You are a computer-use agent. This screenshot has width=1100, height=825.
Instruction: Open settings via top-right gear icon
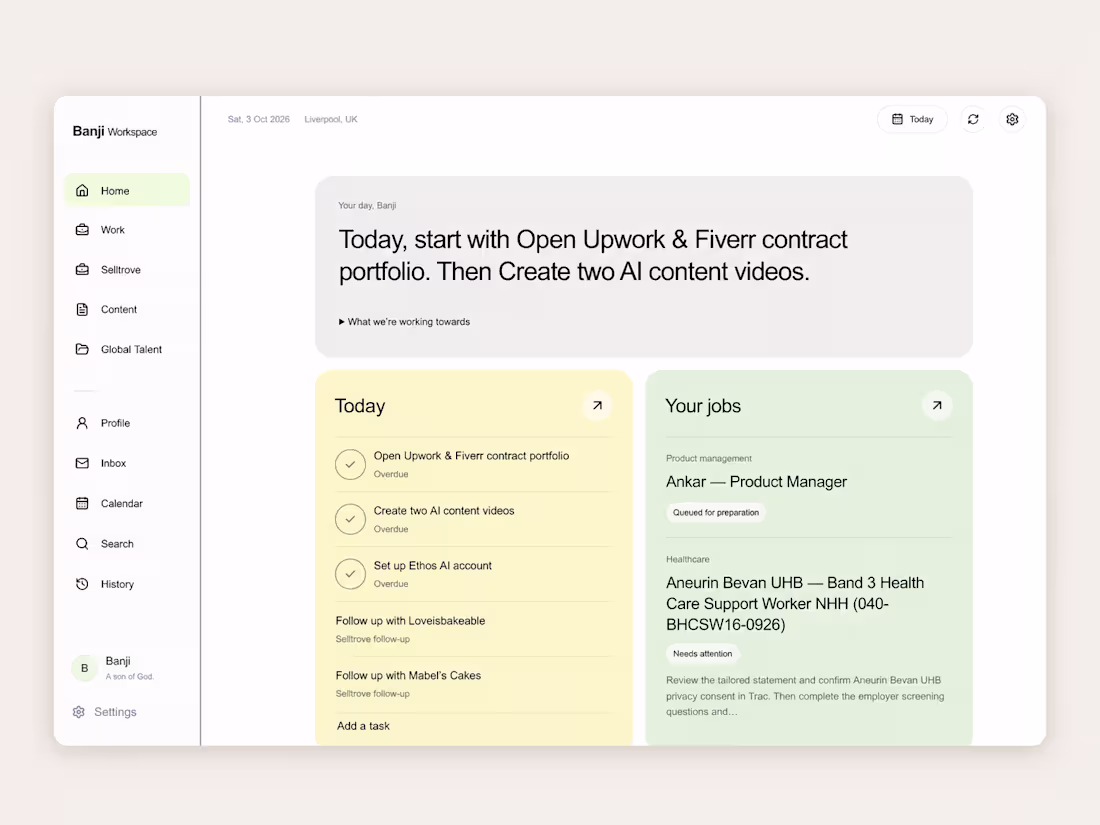pyautogui.click(x=1012, y=119)
